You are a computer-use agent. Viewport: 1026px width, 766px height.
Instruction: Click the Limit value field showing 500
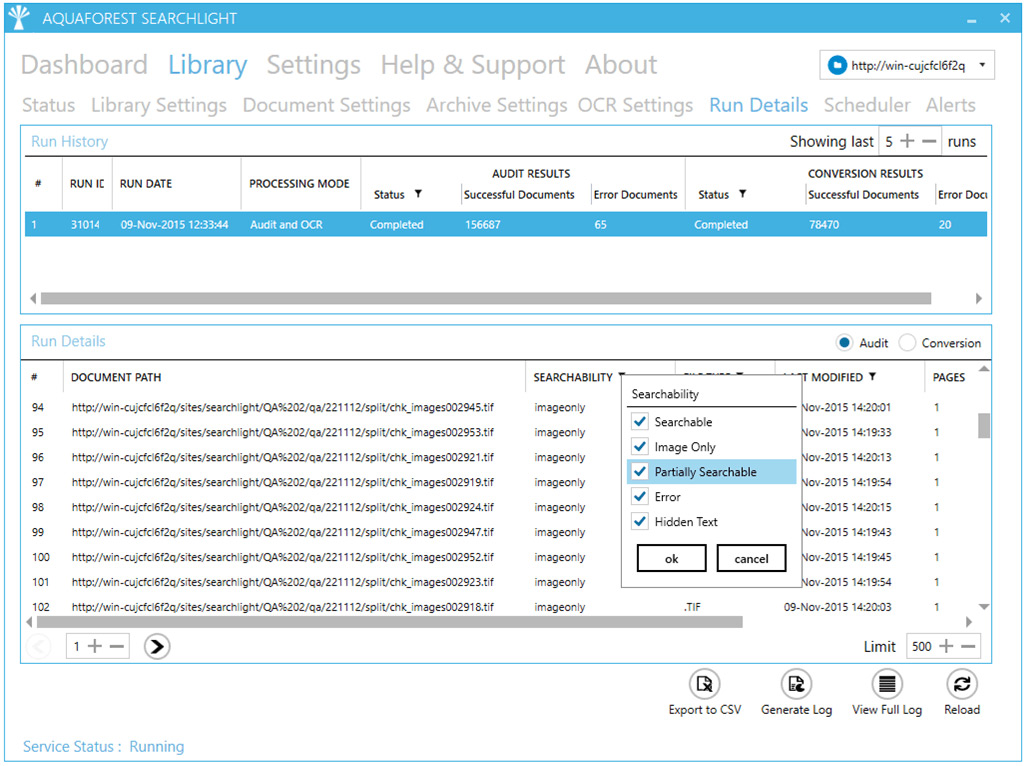[921, 646]
